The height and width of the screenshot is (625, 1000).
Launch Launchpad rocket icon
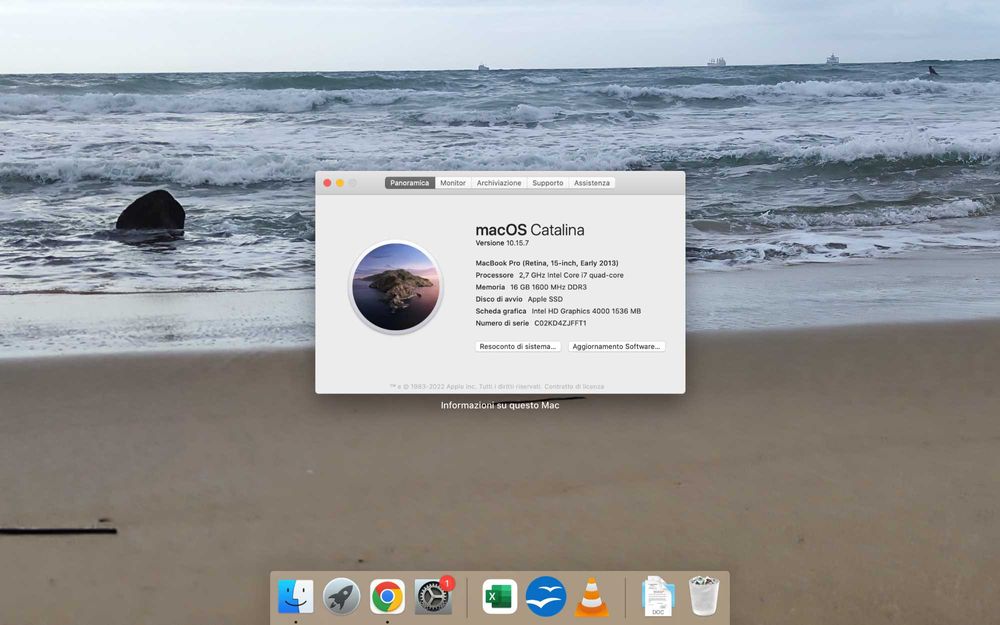(341, 597)
